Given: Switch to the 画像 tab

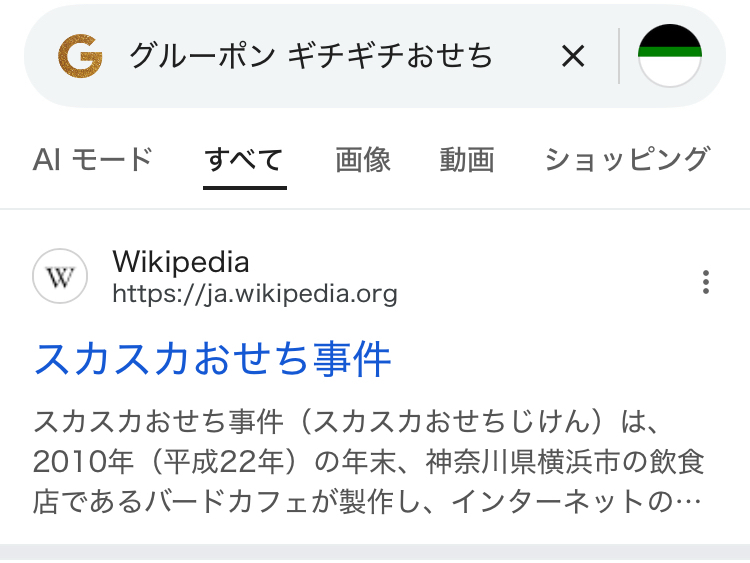Looking at the screenshot, I should tap(363, 159).
